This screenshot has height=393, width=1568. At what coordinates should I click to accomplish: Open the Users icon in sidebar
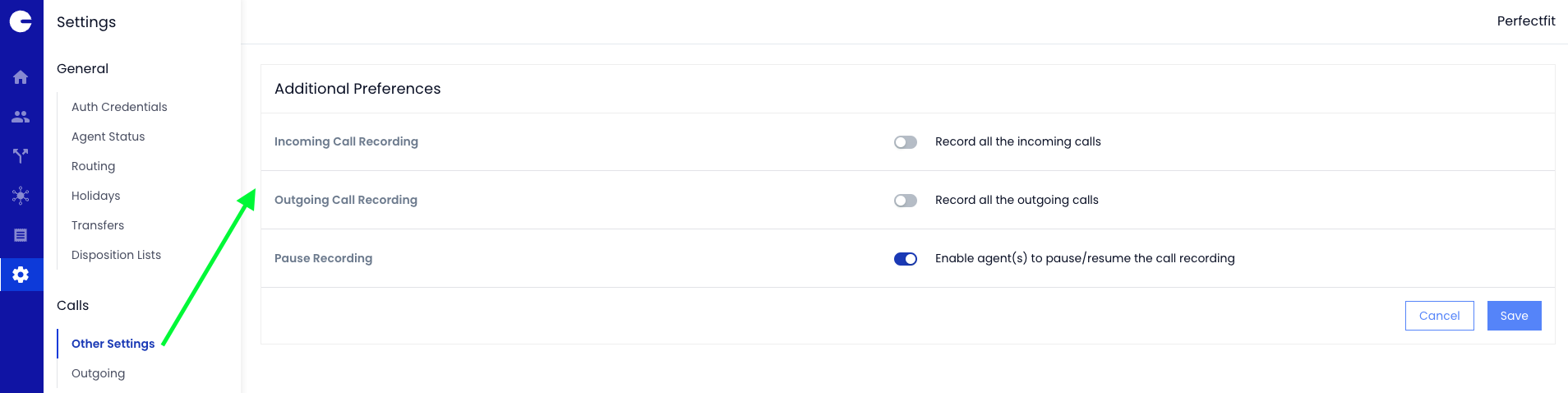pyautogui.click(x=21, y=117)
